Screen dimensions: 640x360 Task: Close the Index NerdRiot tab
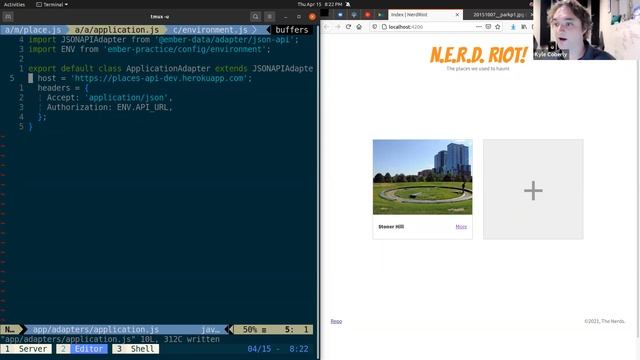(x=457, y=14)
